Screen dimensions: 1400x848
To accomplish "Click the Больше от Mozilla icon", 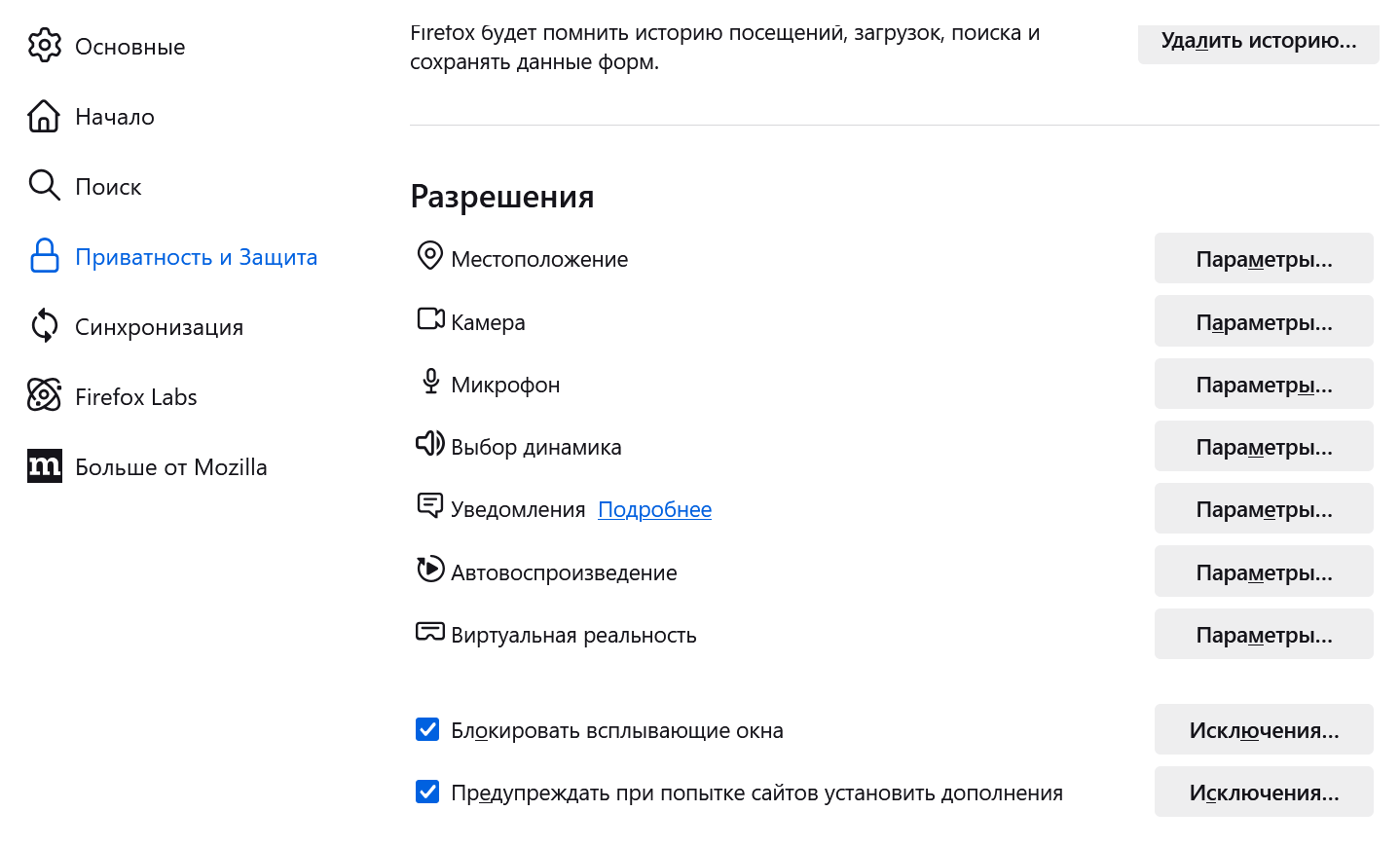I will click(x=44, y=466).
